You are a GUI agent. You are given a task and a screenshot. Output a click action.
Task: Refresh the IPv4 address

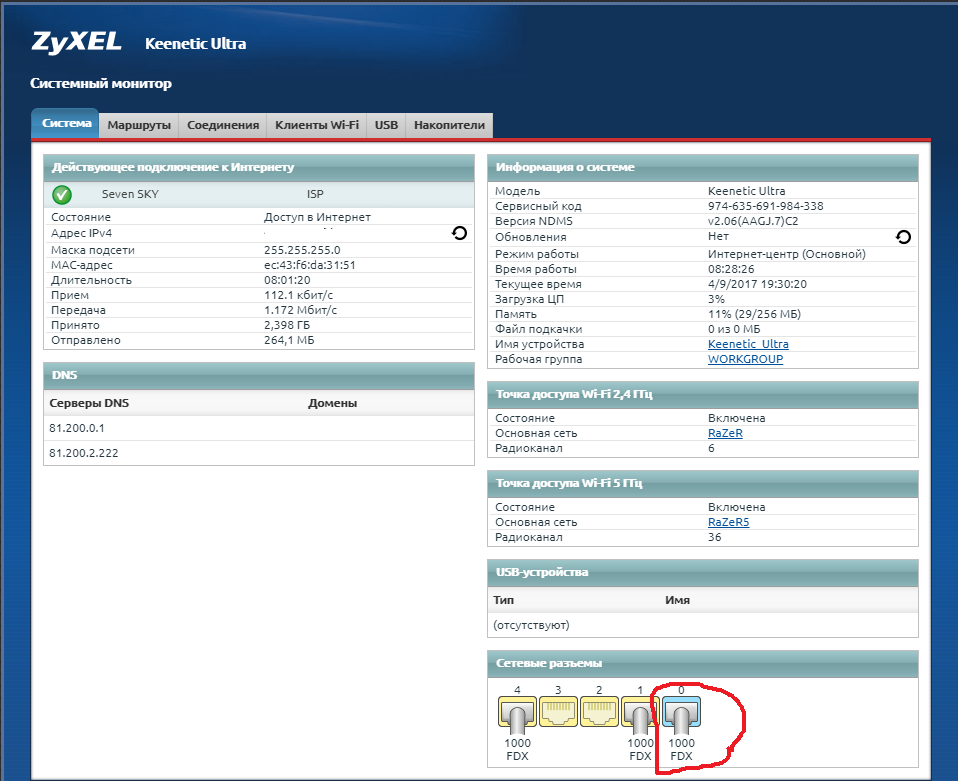pyautogui.click(x=459, y=233)
